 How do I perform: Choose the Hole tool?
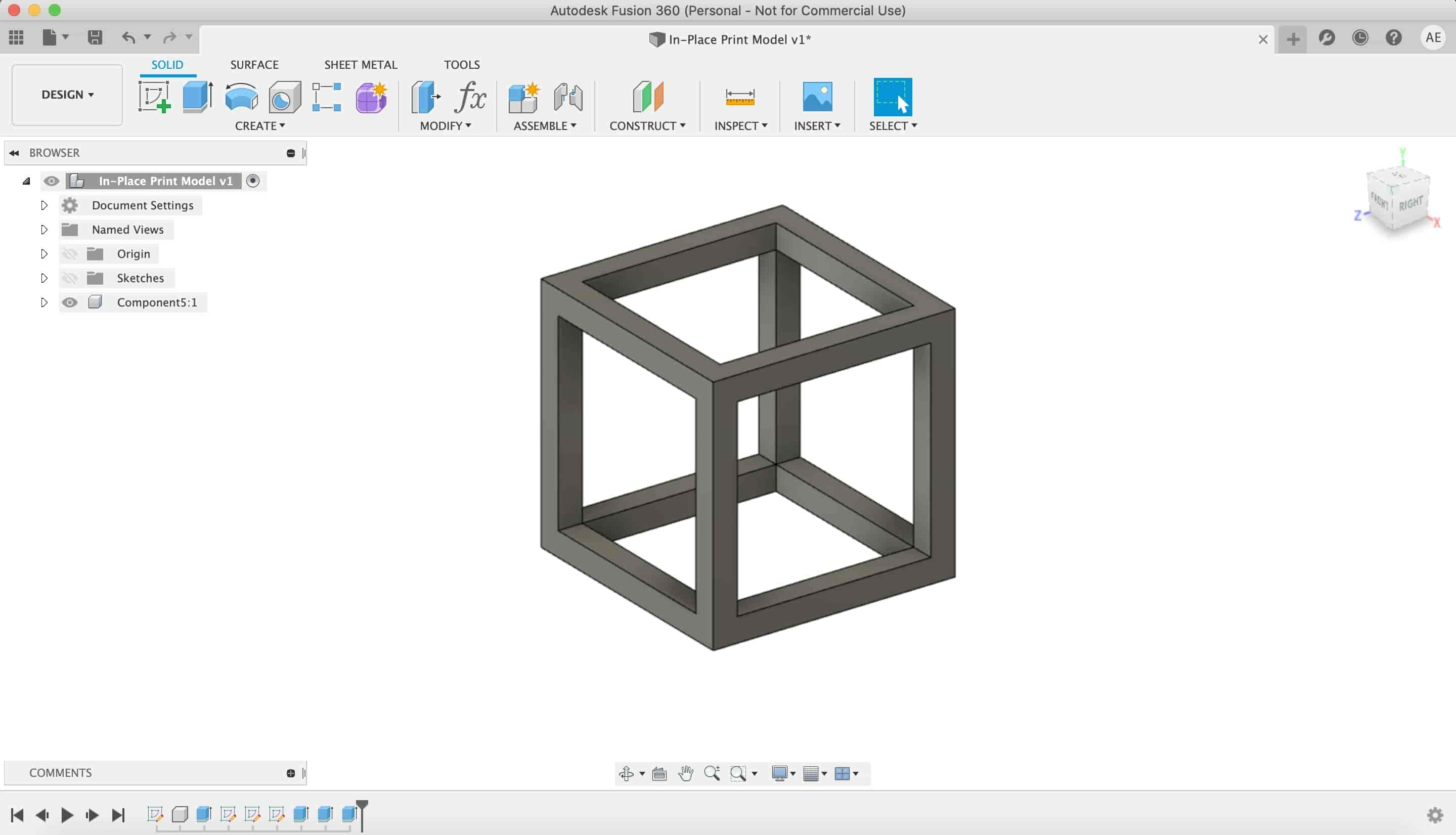[x=284, y=96]
